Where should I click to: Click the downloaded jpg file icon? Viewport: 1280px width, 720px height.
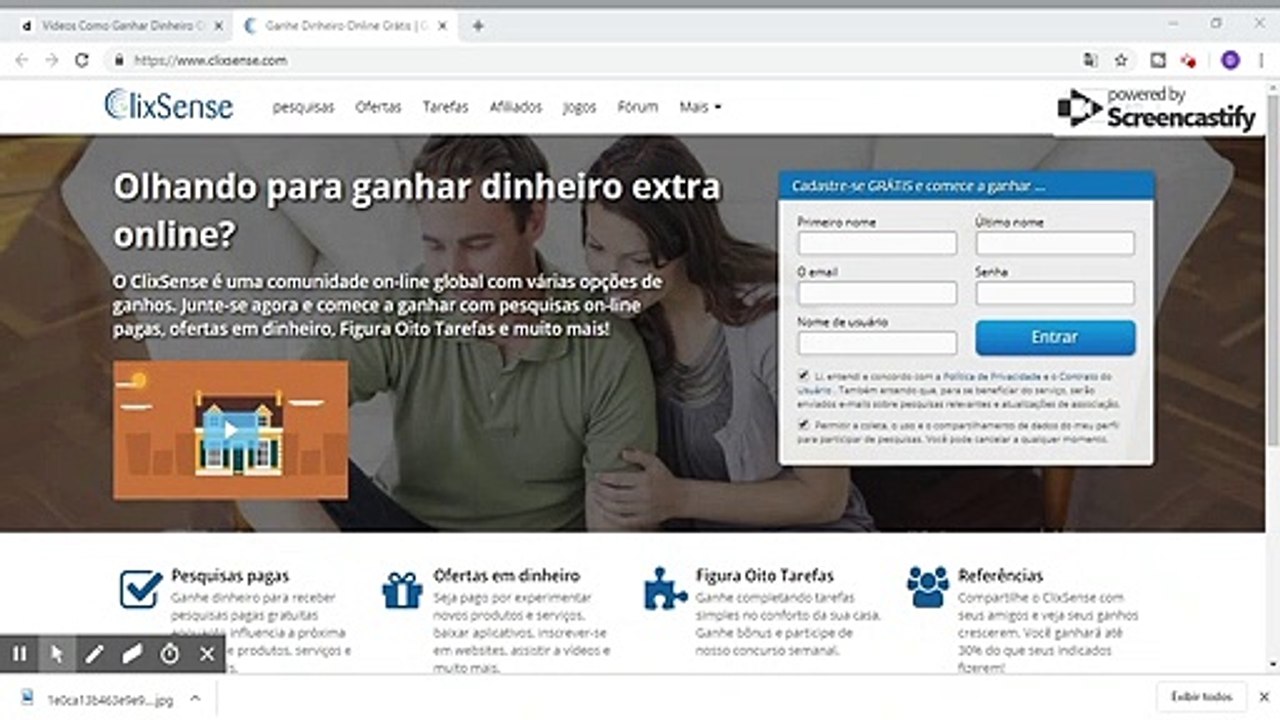(28, 698)
